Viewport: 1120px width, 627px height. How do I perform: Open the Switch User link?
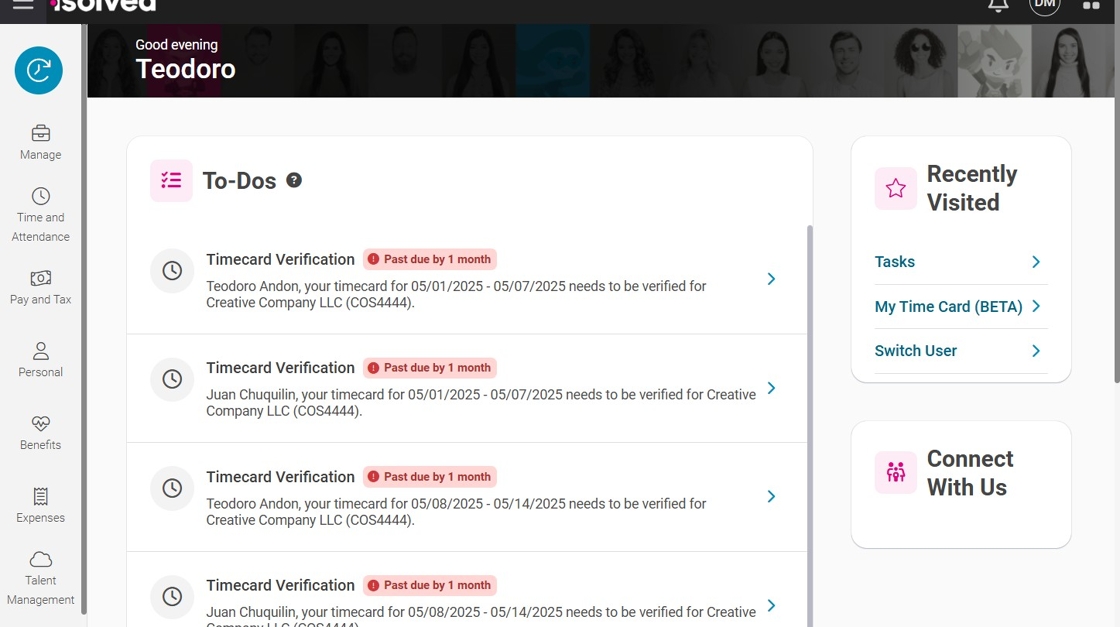click(916, 351)
